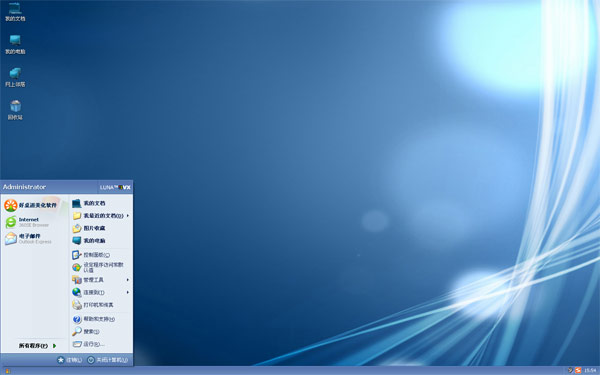Expand the 管理工具 submenu arrow
This screenshot has height=375, width=600.
point(128,280)
